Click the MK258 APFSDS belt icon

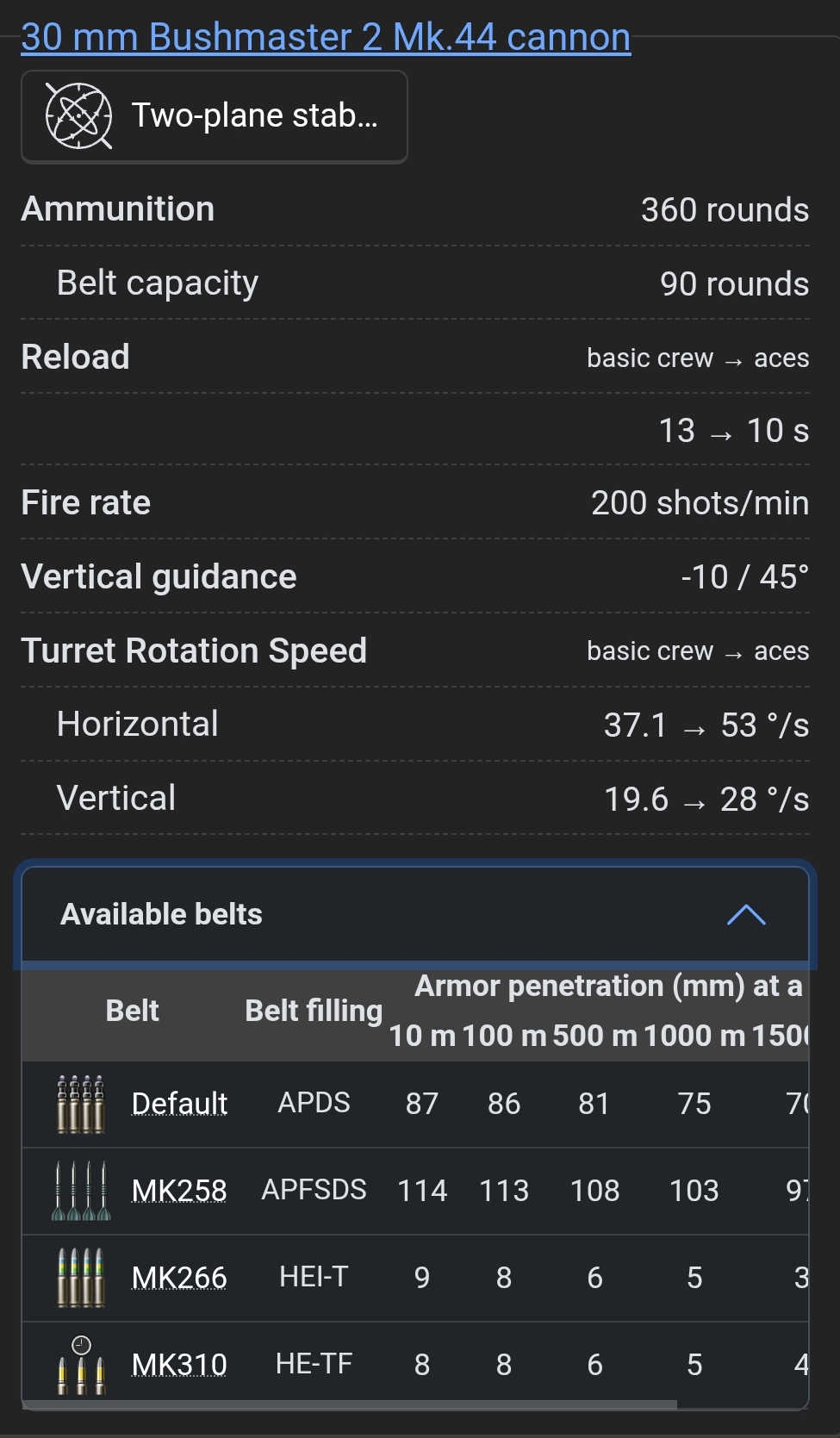pyautogui.click(x=80, y=1191)
